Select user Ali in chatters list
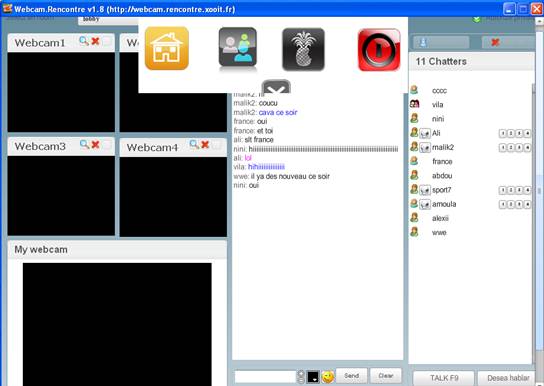The width and height of the screenshot is (544, 386). point(436,133)
